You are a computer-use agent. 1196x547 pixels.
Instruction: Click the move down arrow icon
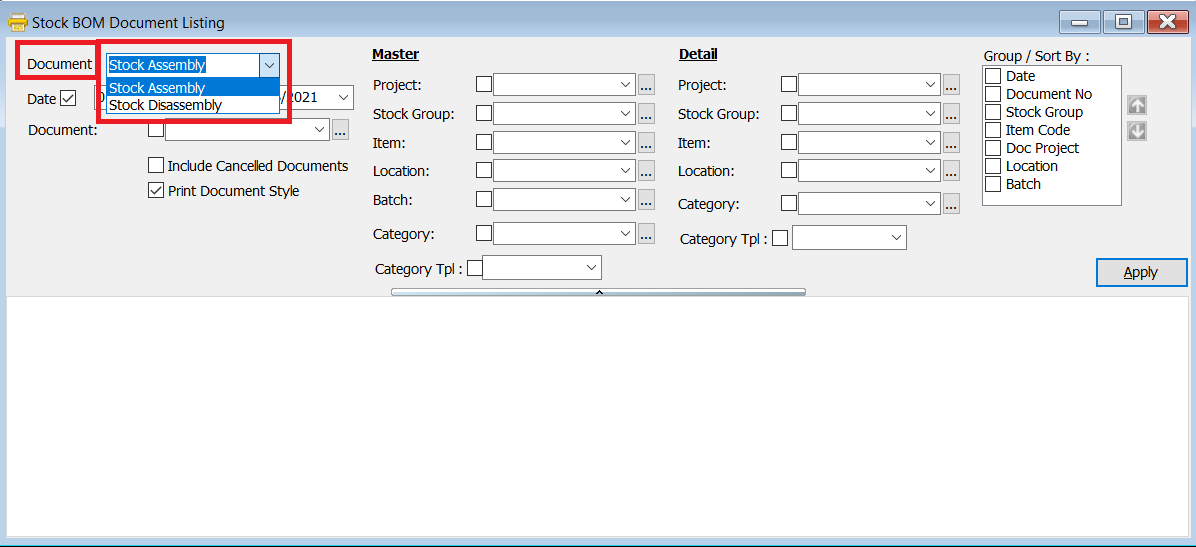point(1137,131)
